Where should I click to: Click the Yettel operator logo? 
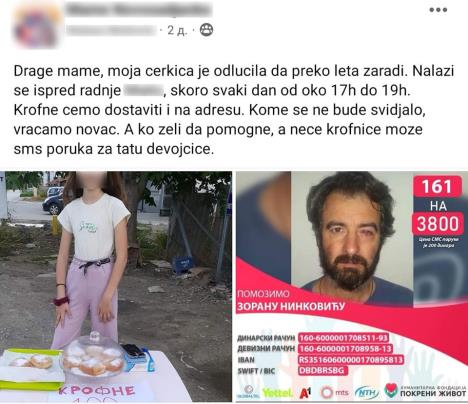pyautogui.click(x=277, y=393)
